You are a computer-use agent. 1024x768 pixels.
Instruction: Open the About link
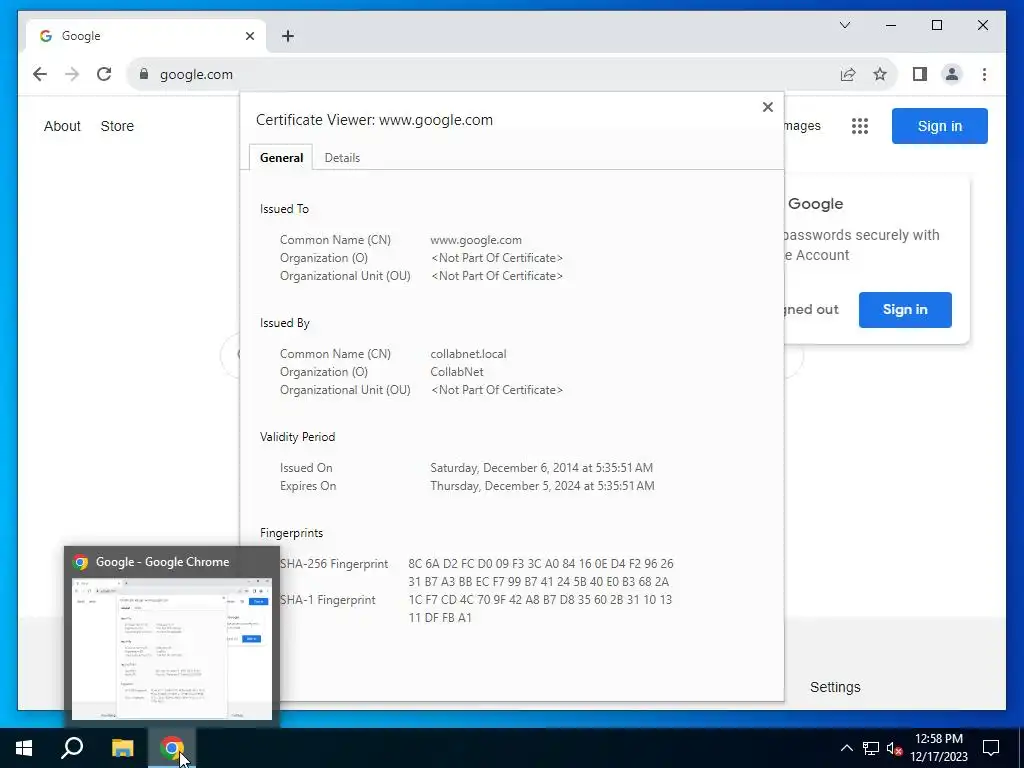[x=62, y=126]
